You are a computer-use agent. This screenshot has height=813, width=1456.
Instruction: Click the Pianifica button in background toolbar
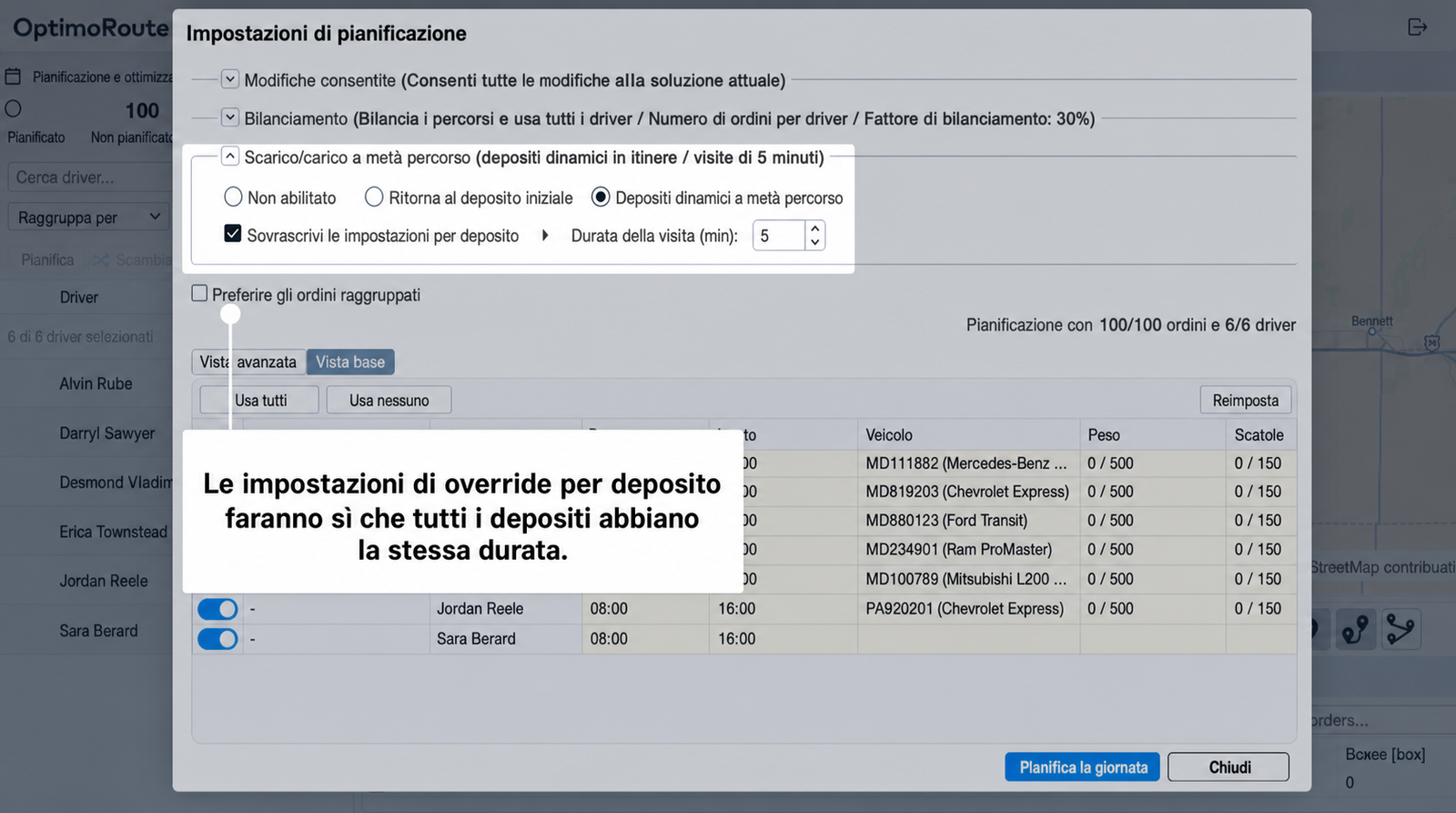(47, 259)
